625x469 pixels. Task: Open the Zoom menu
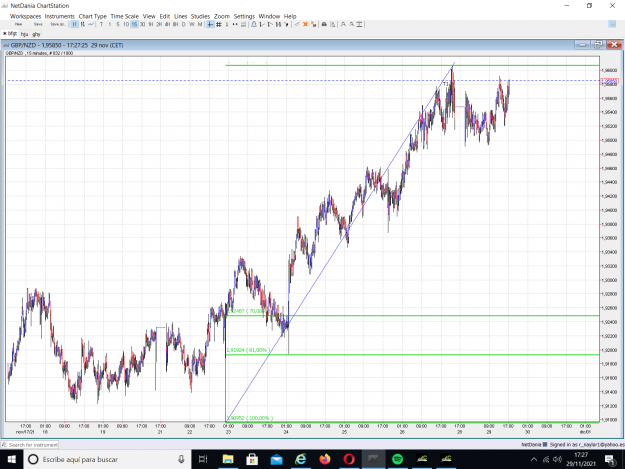222,16
